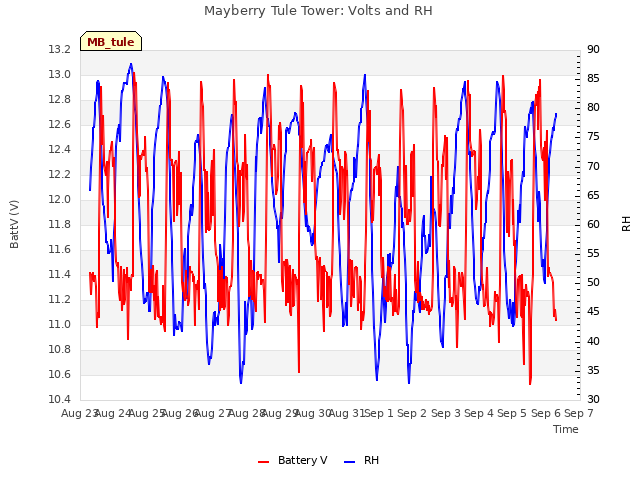The width and height of the screenshot is (640, 480).
Task: Click the Sep 1 date label
Action: (x=379, y=413)
